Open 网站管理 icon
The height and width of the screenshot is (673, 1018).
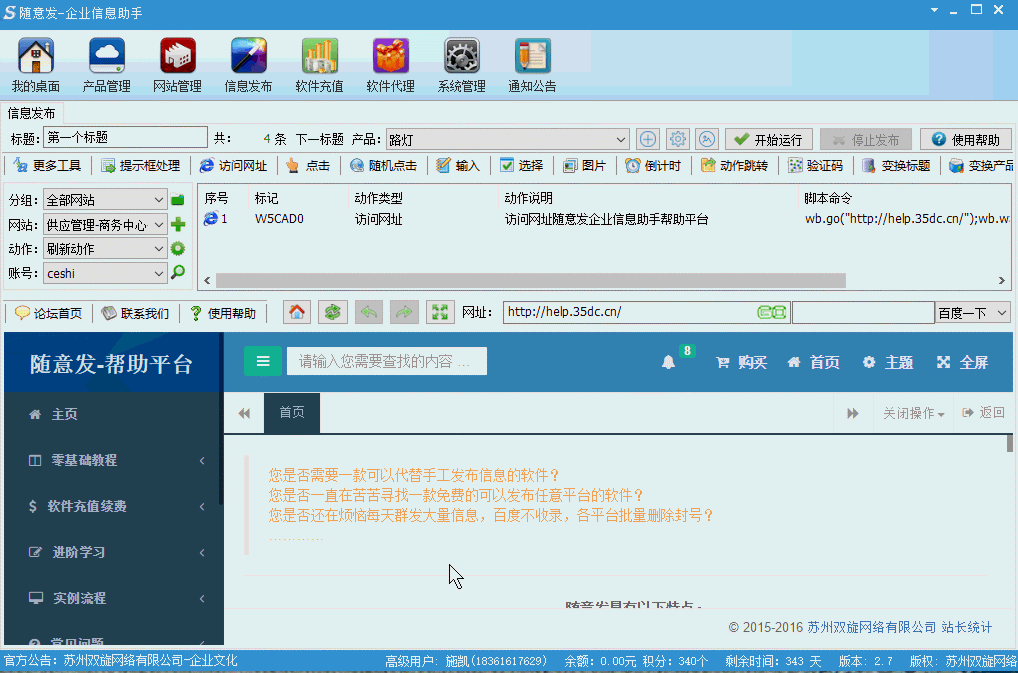pyautogui.click(x=177, y=56)
